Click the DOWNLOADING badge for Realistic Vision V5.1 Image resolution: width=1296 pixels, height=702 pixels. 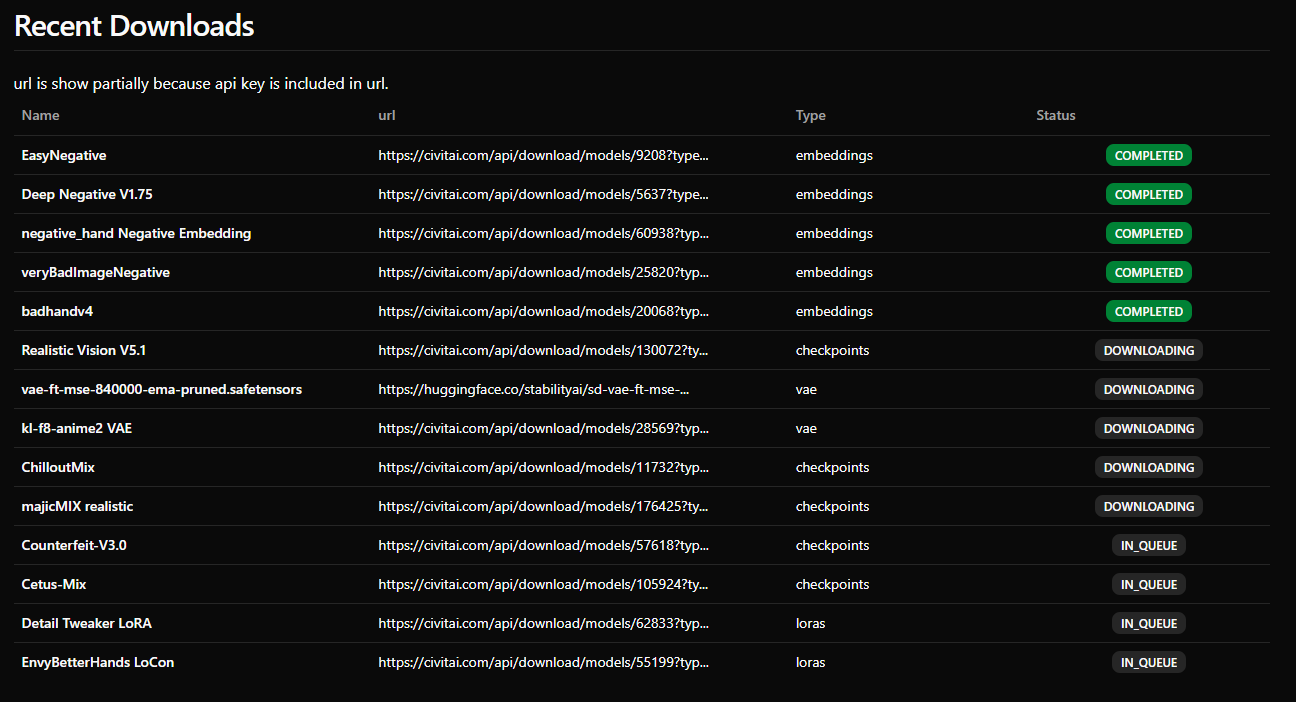coord(1148,351)
